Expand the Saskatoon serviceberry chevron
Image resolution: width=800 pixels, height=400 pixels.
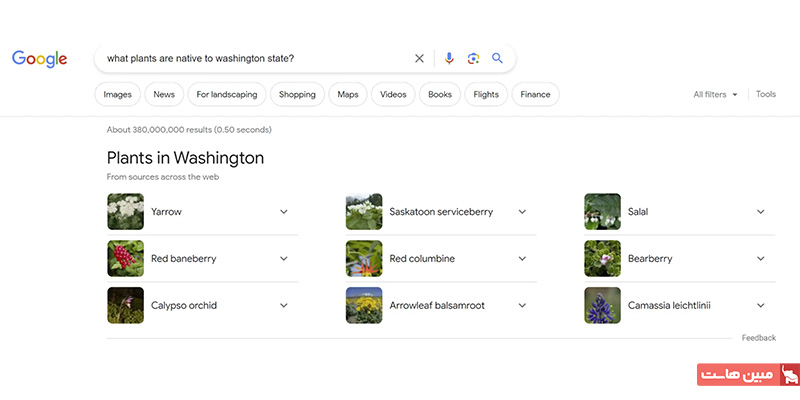pyautogui.click(x=522, y=212)
